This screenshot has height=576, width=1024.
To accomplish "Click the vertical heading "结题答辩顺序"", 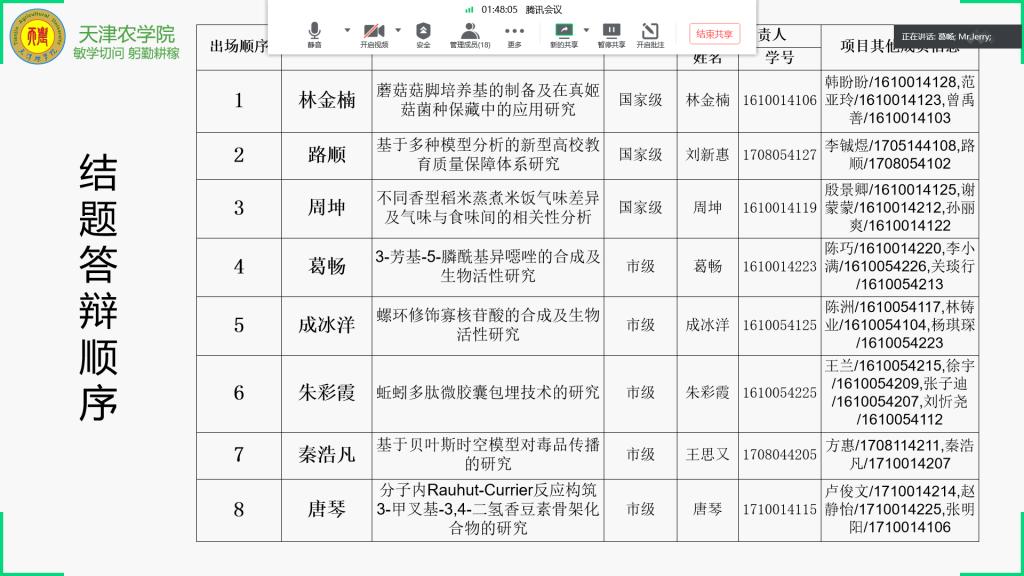I will tap(98, 287).
